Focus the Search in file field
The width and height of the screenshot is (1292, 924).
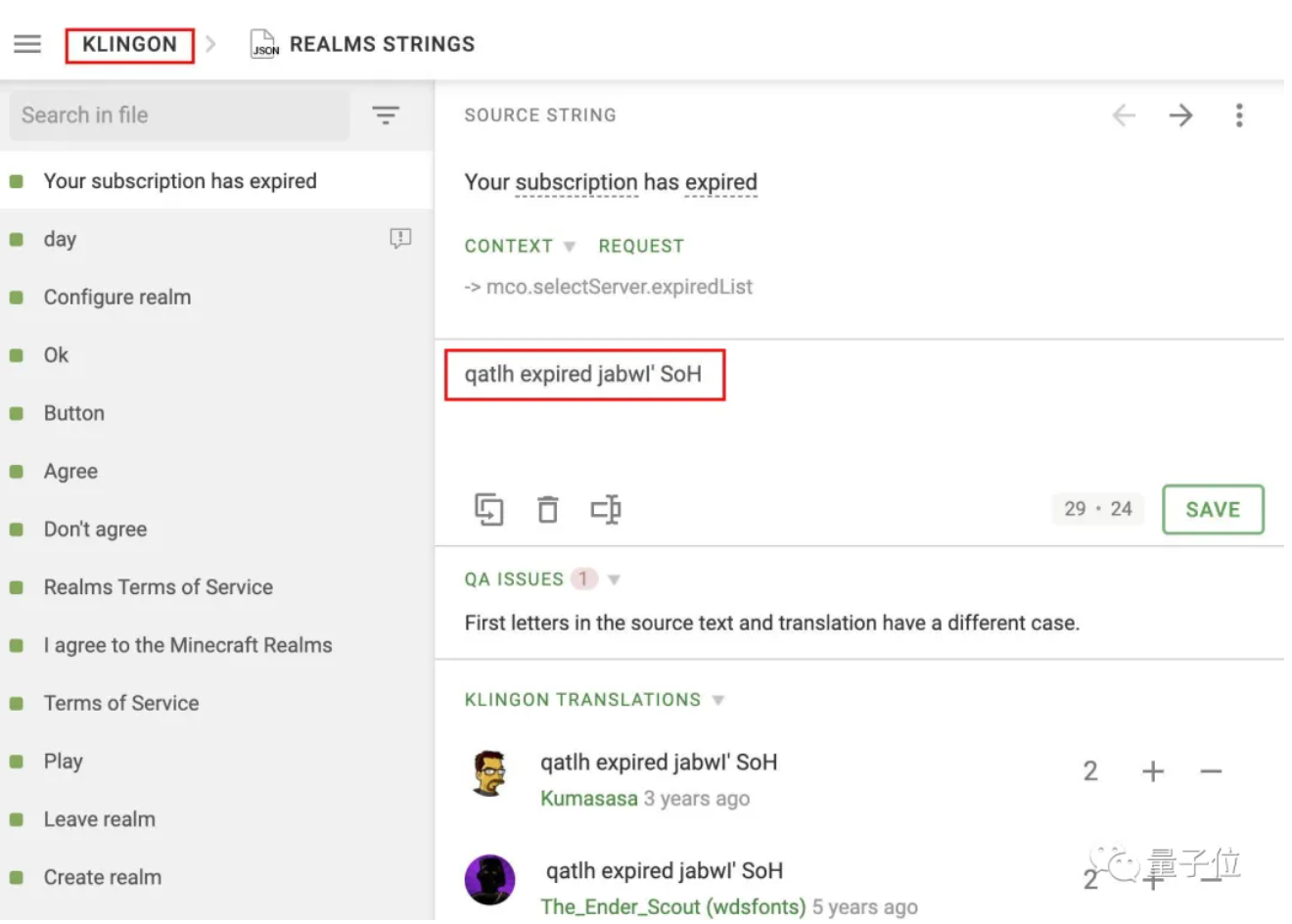pos(179,115)
